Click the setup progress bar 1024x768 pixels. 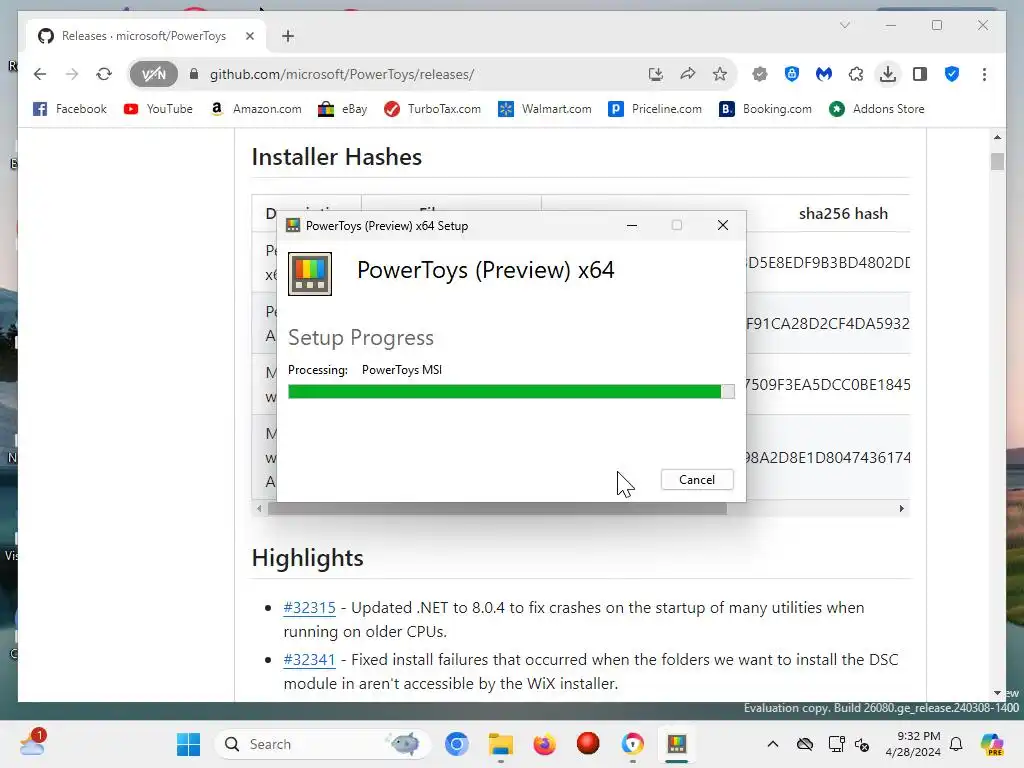(511, 391)
